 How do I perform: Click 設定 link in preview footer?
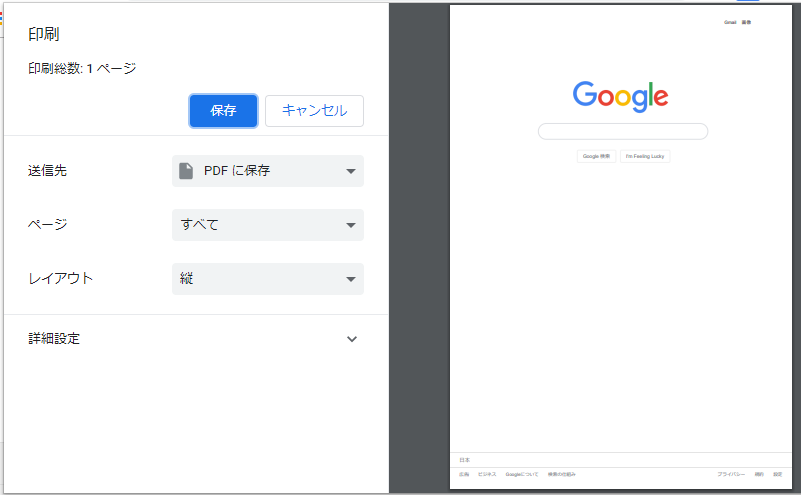click(x=778, y=475)
